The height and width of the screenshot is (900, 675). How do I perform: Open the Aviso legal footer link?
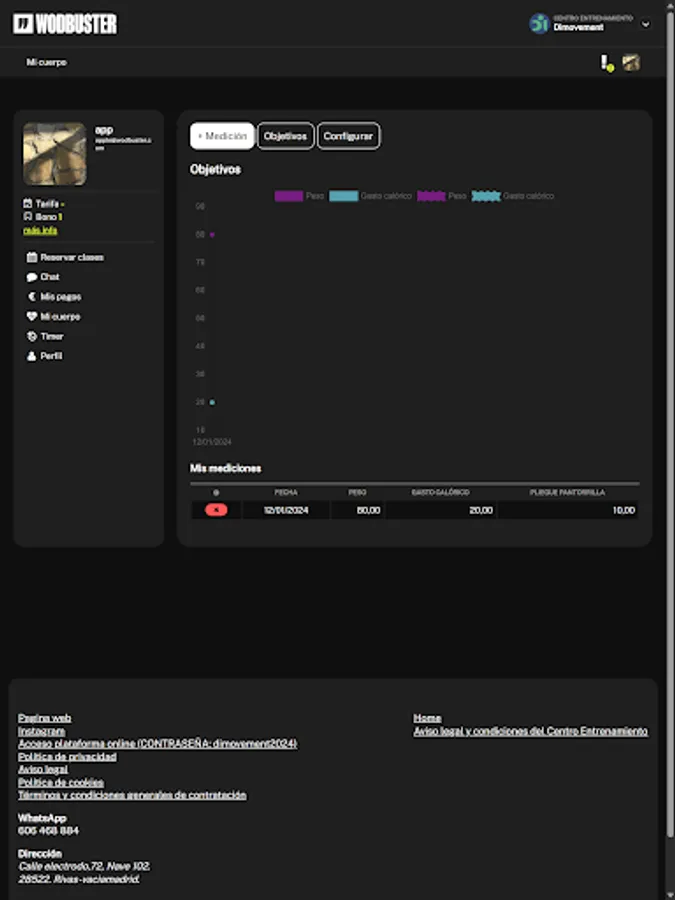click(x=43, y=770)
